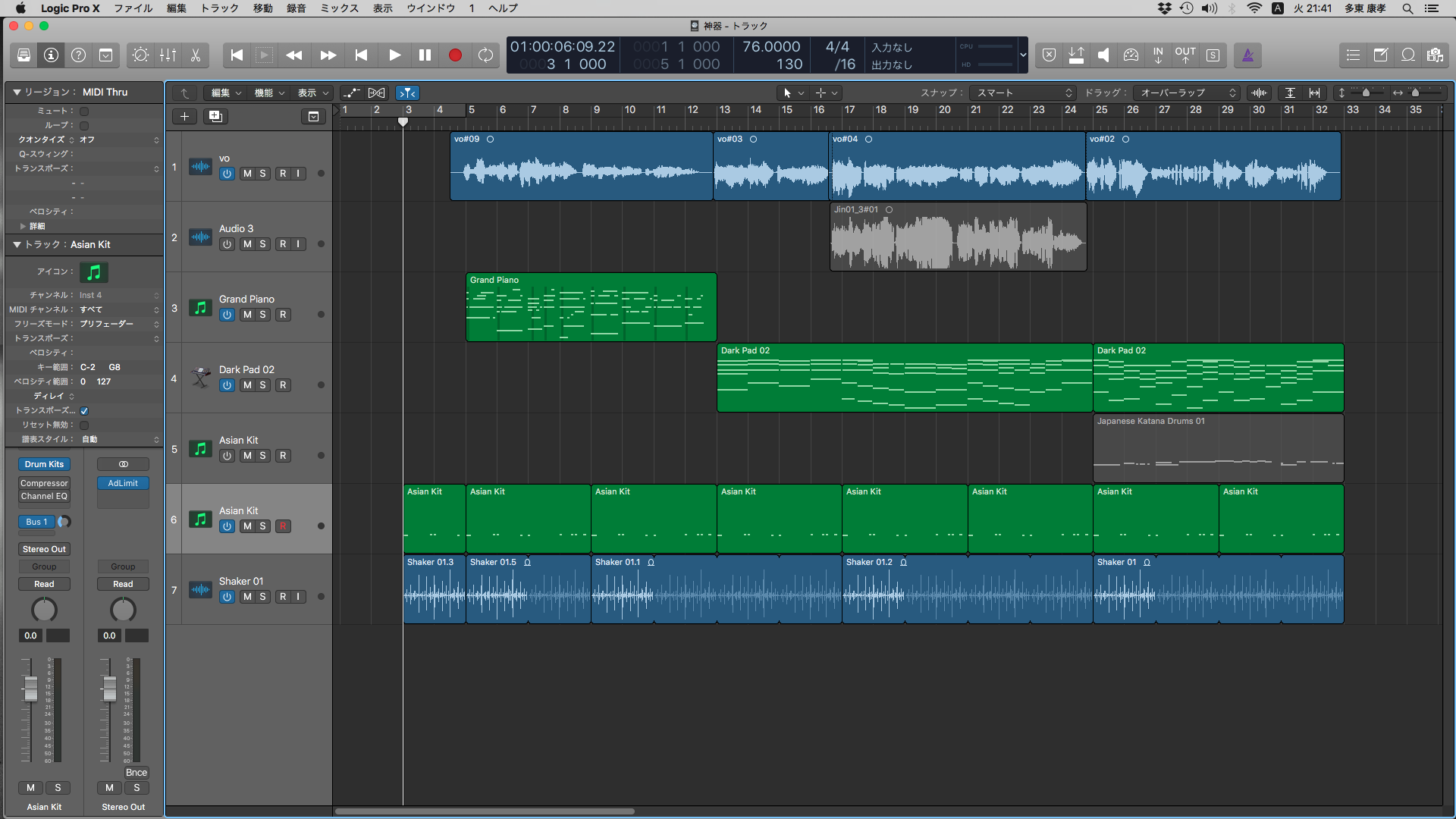
Task: Open Smart Controls dial icon
Action: click(141, 55)
